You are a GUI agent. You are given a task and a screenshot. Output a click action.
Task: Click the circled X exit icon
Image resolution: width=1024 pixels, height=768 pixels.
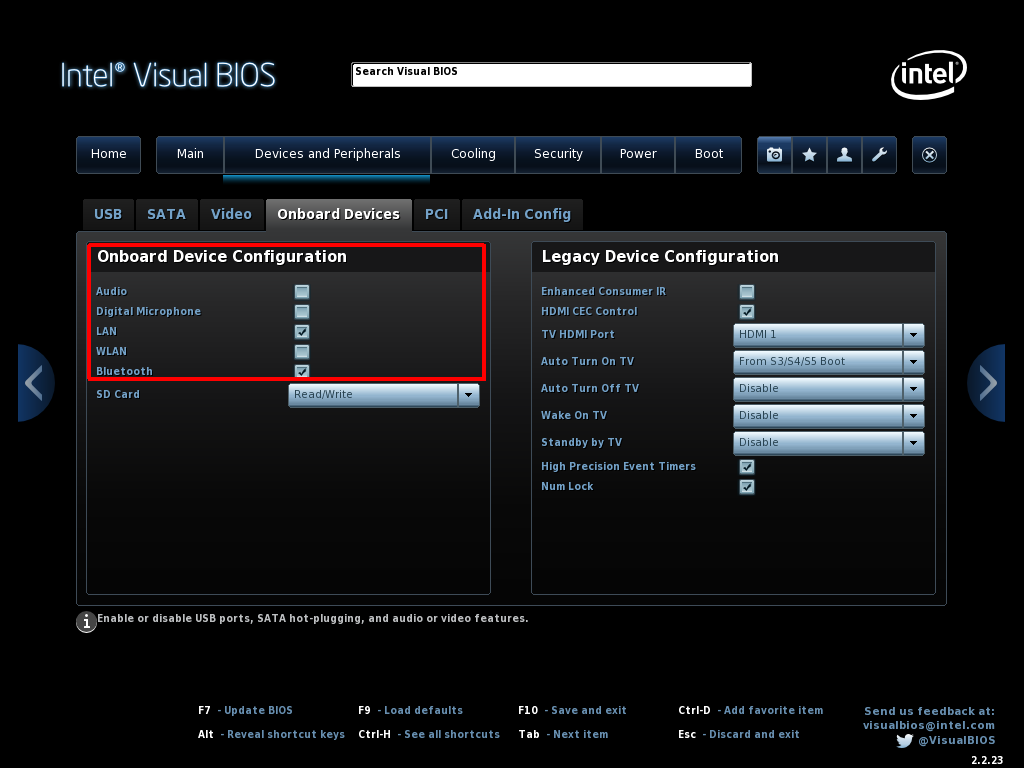929,155
